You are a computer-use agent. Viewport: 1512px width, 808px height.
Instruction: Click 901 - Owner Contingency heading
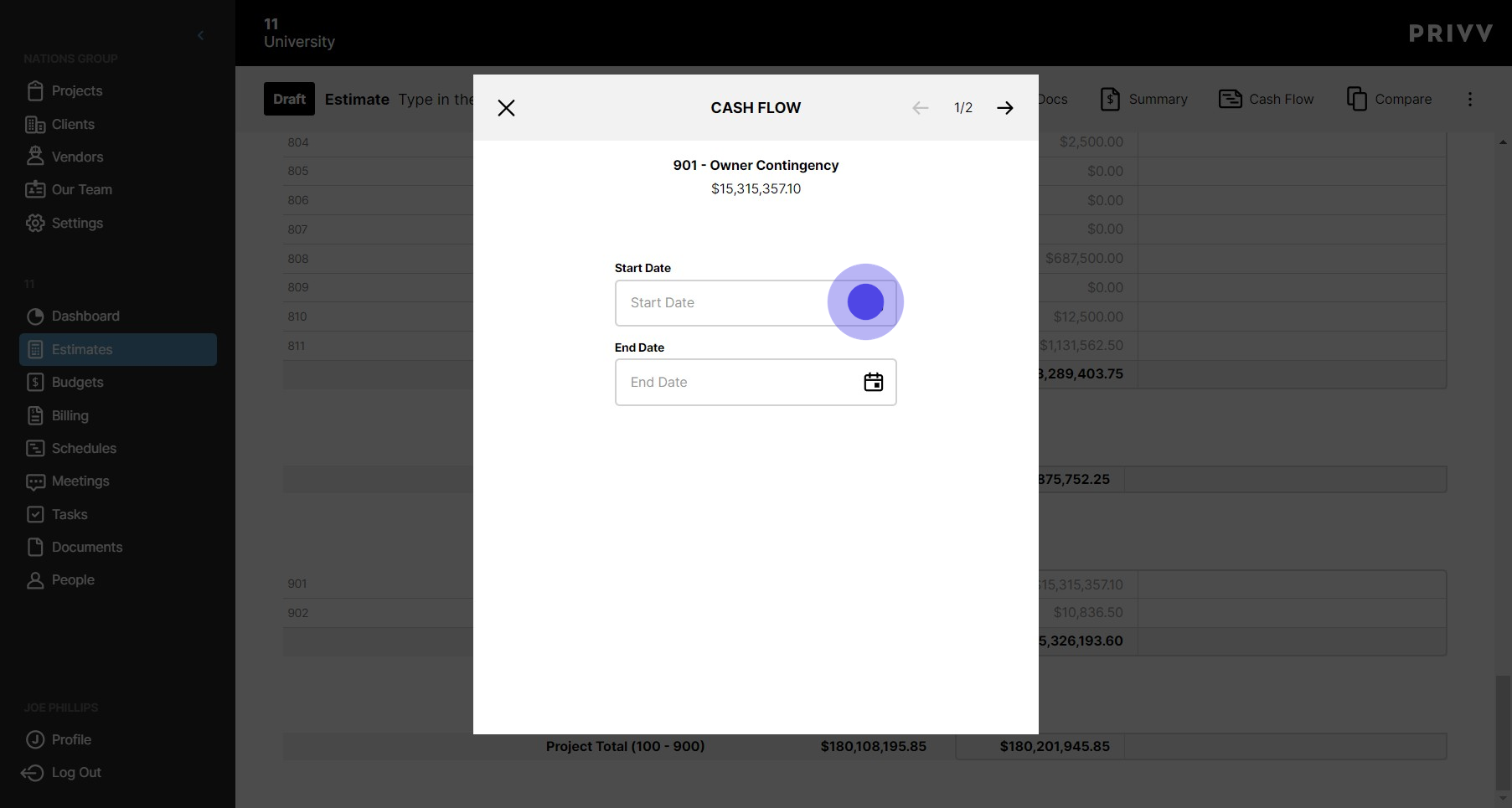[756, 165]
